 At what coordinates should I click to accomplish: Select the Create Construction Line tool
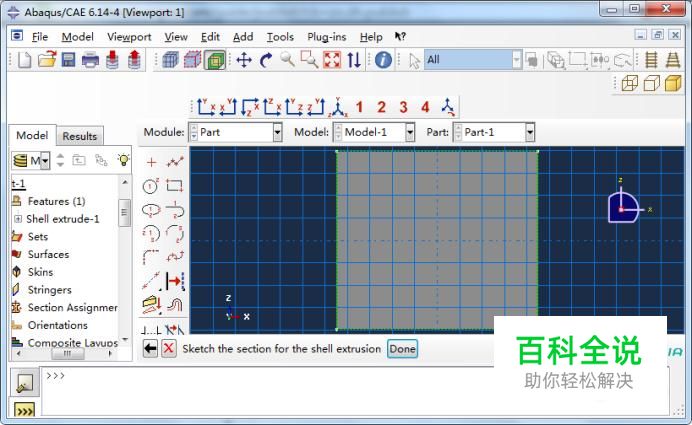tap(151, 281)
